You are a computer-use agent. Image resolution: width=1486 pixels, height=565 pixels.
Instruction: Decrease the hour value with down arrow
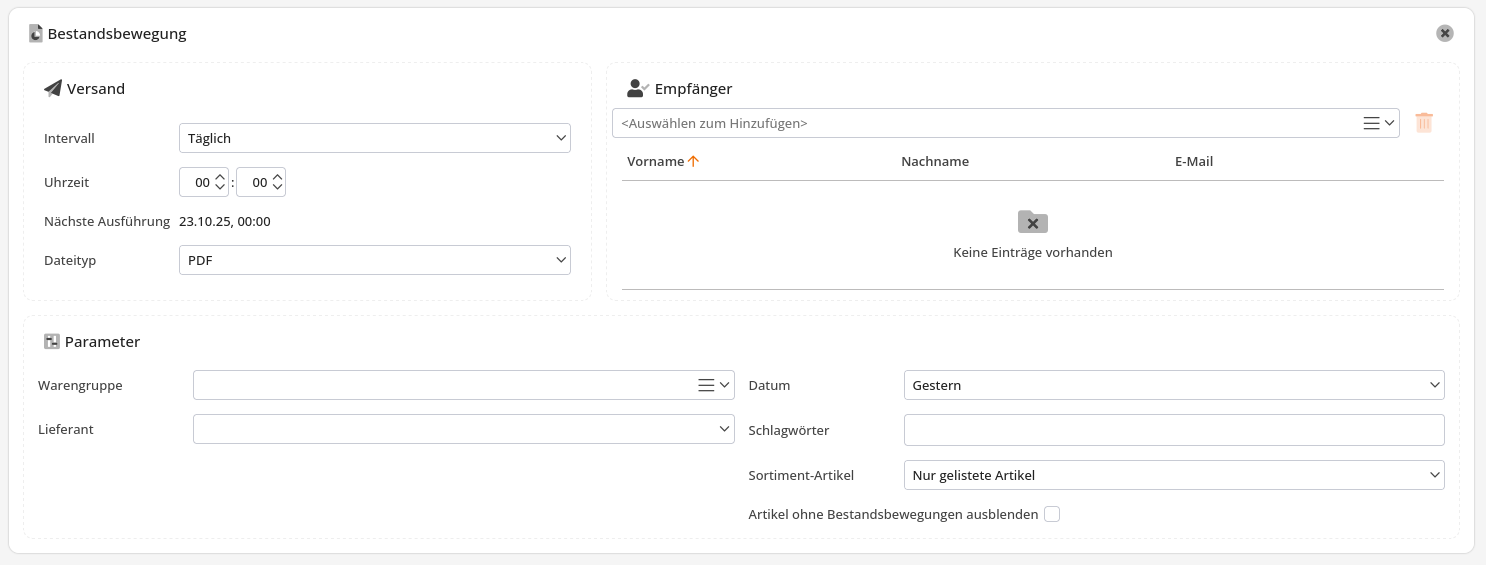pyautogui.click(x=220, y=189)
